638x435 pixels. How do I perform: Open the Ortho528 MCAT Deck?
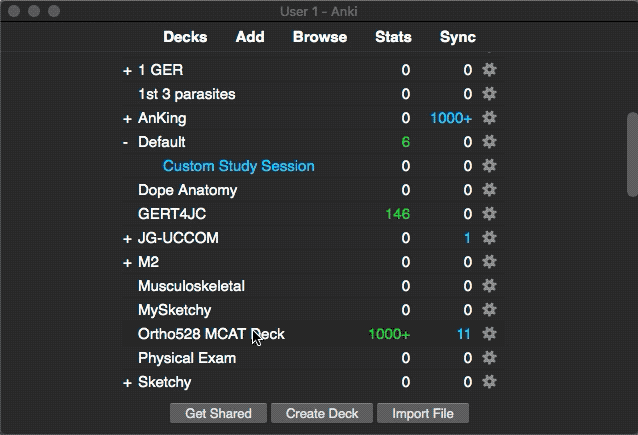211,334
